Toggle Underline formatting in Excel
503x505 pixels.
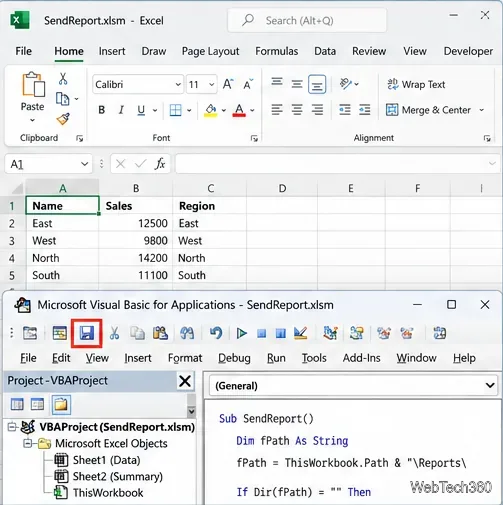(x=141, y=110)
